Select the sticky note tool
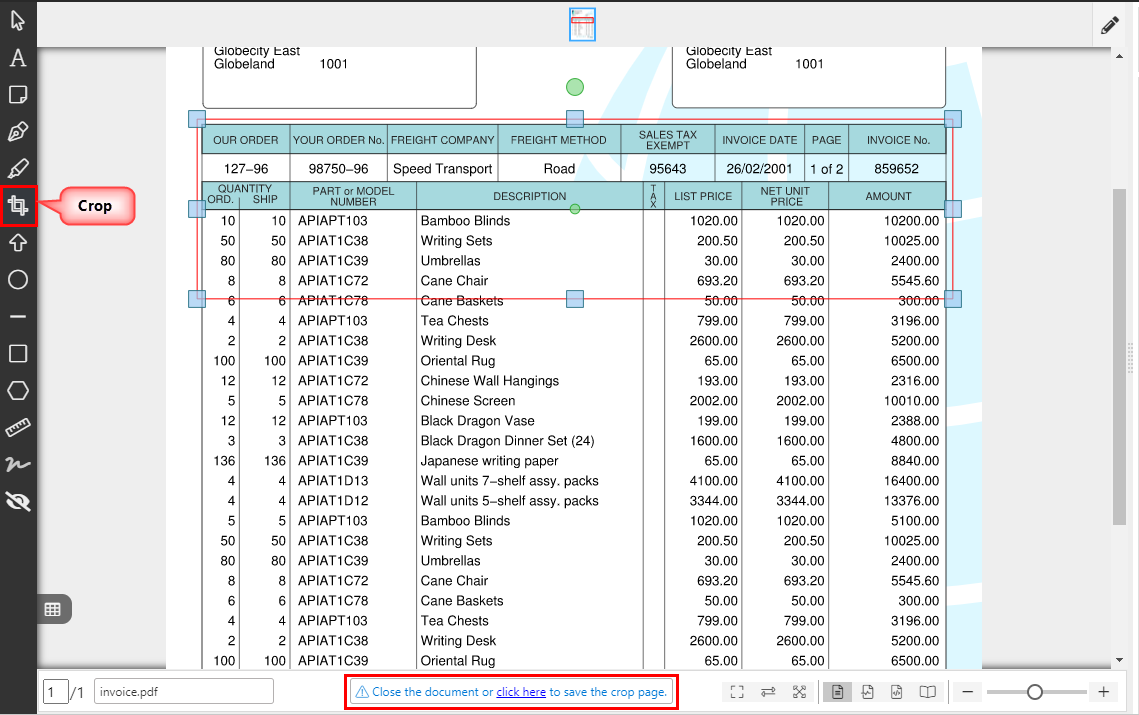 click(x=18, y=95)
